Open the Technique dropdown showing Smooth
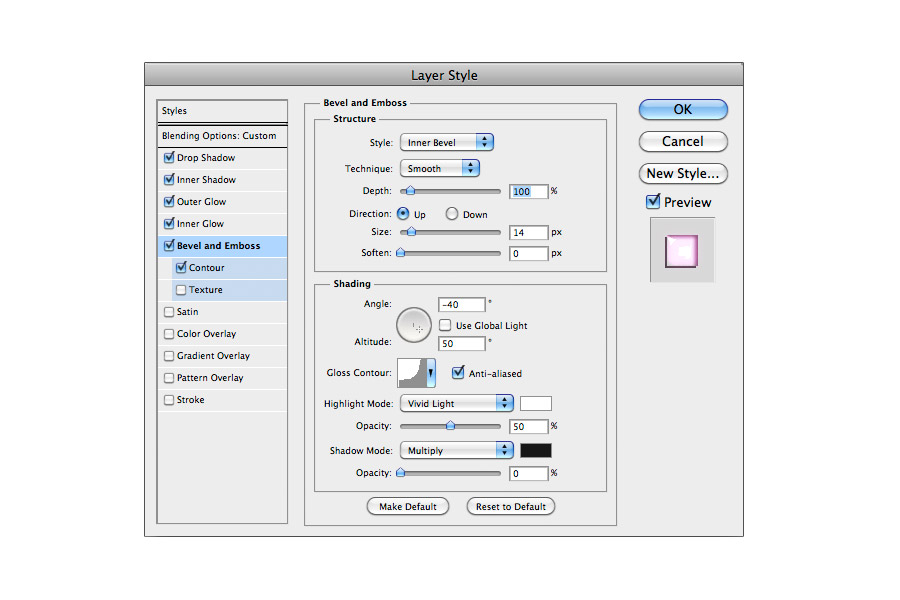The height and width of the screenshot is (600, 900). (440, 168)
